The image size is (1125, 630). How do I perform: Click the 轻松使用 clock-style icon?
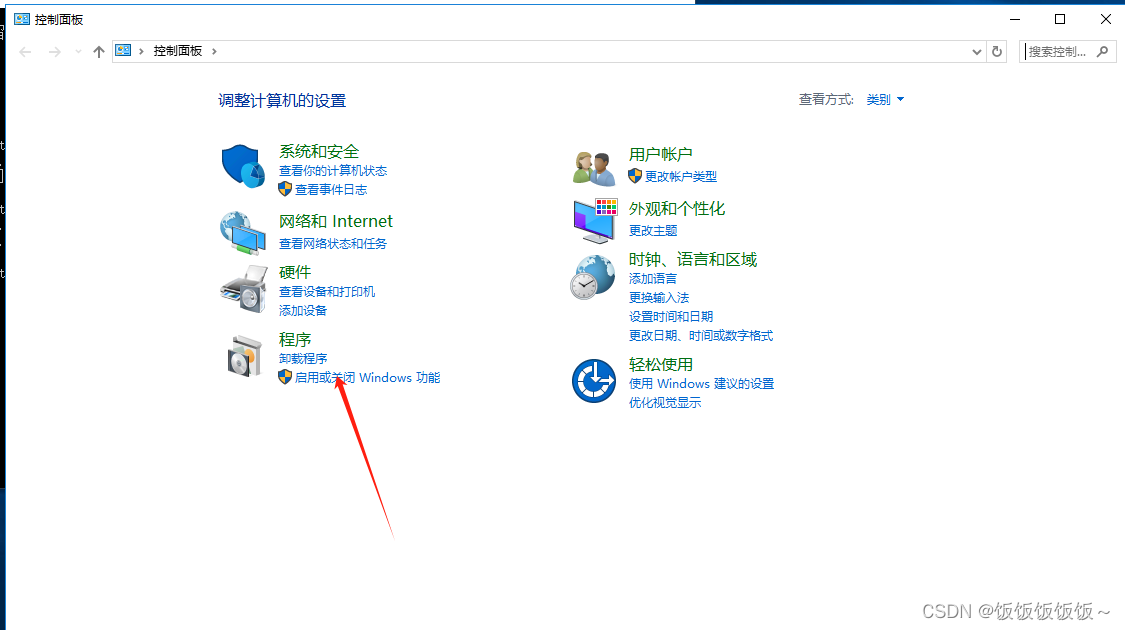pos(594,381)
